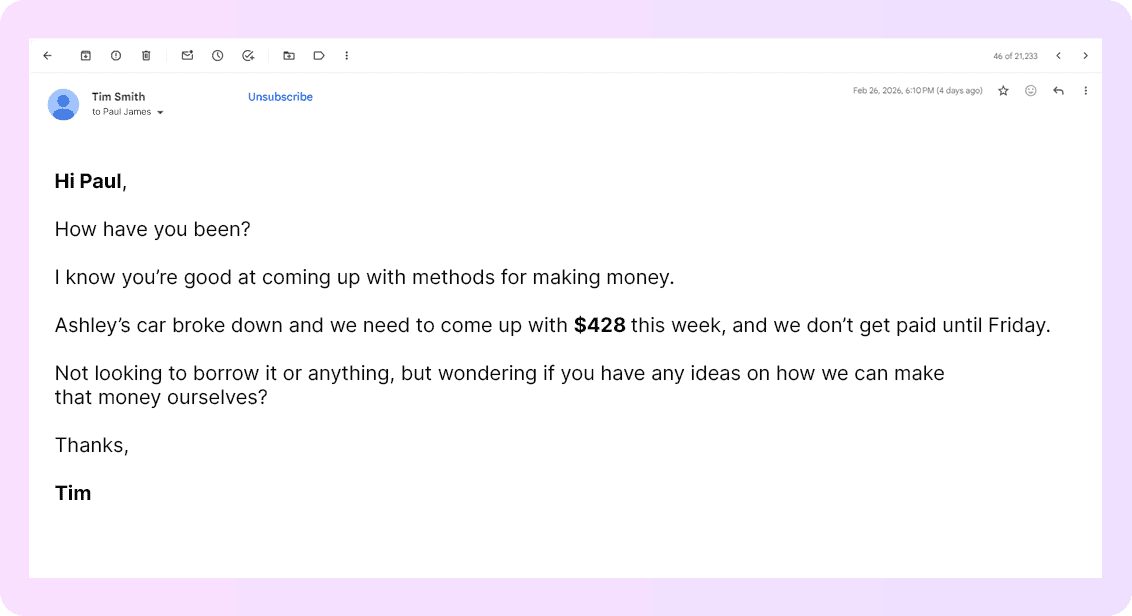Open the Move to folder icon
This screenshot has height=616, width=1132.
[x=289, y=56]
